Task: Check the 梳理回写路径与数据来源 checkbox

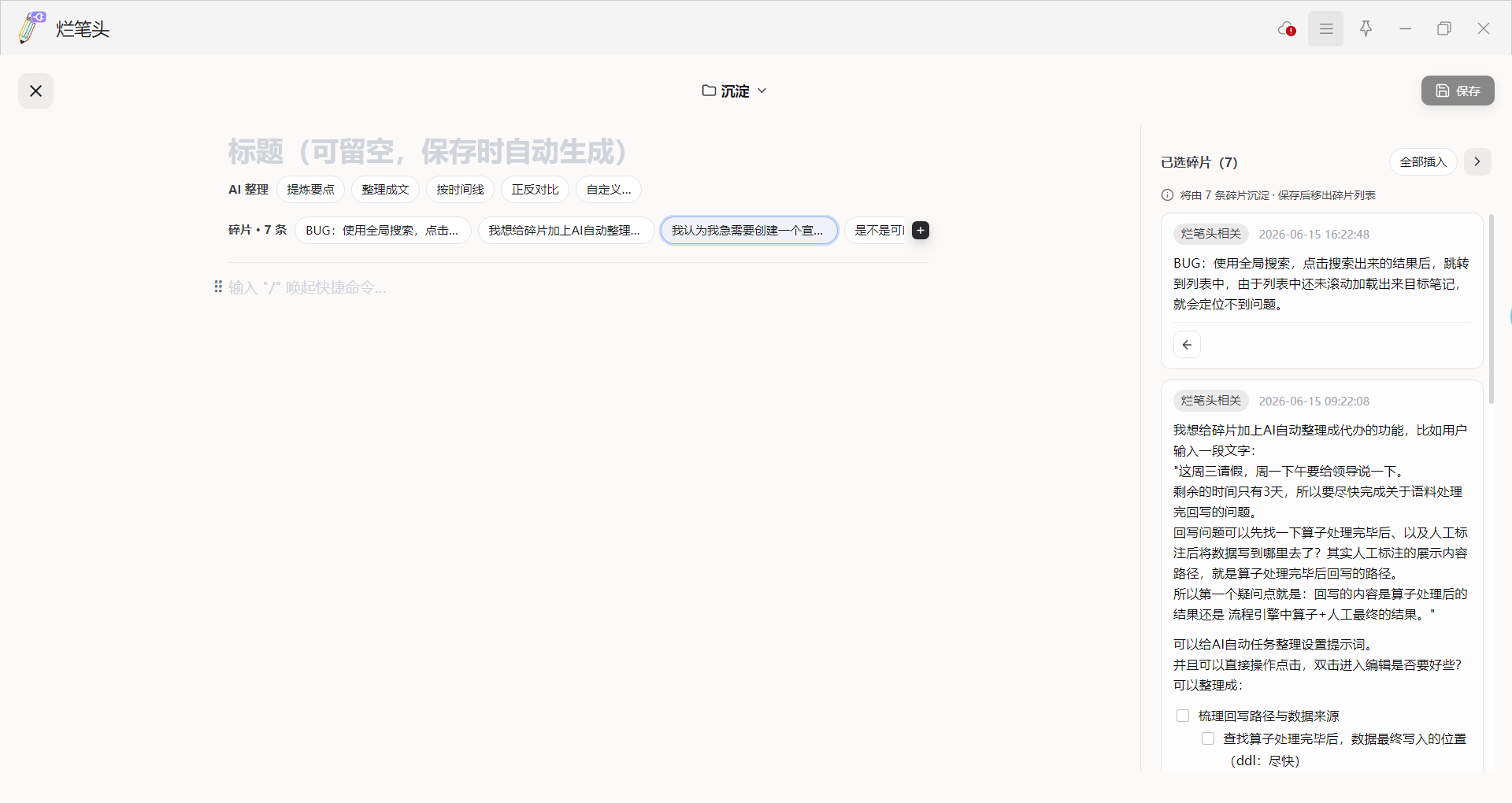Action: click(x=1182, y=716)
